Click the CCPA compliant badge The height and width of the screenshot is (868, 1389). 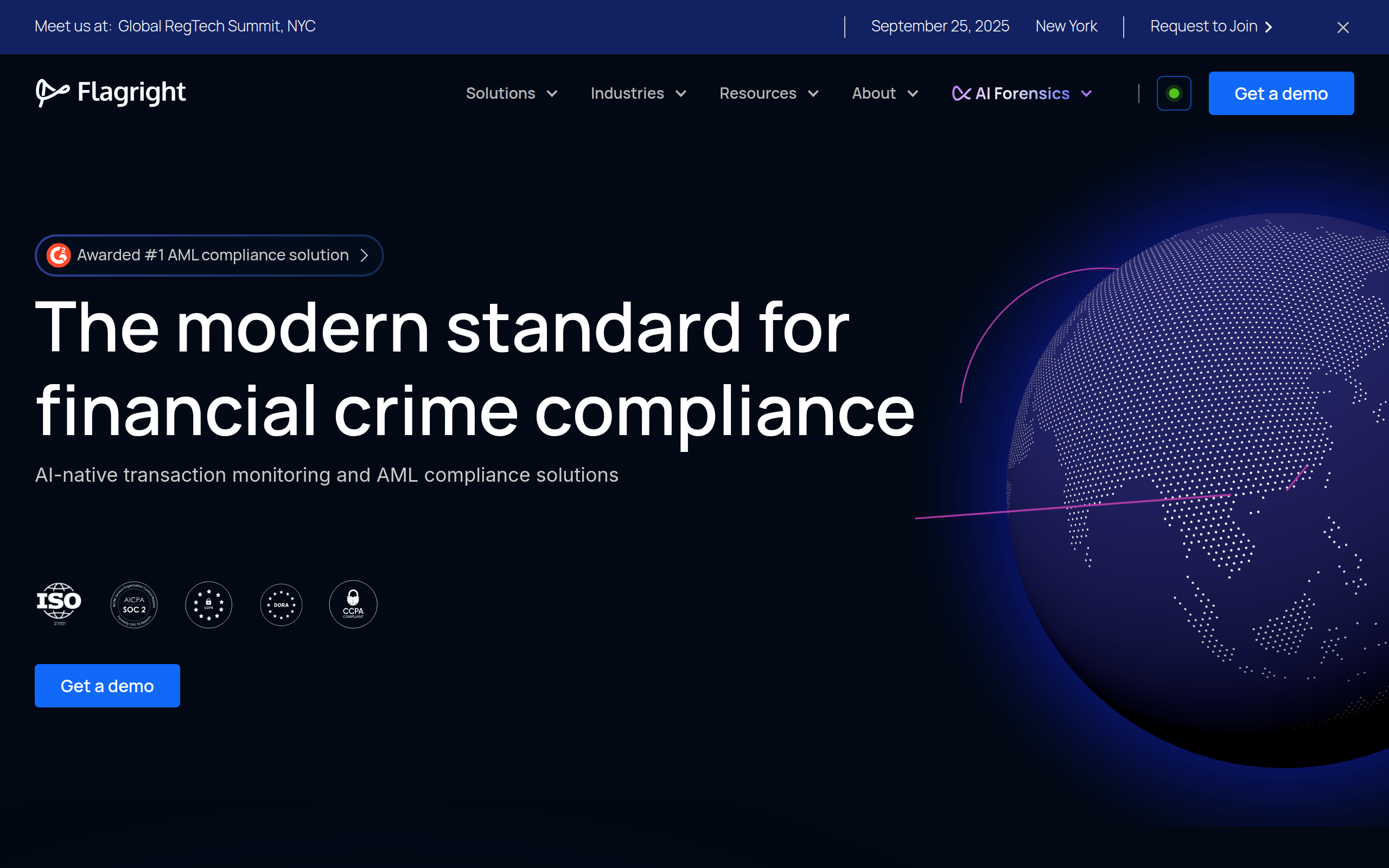[353, 604]
